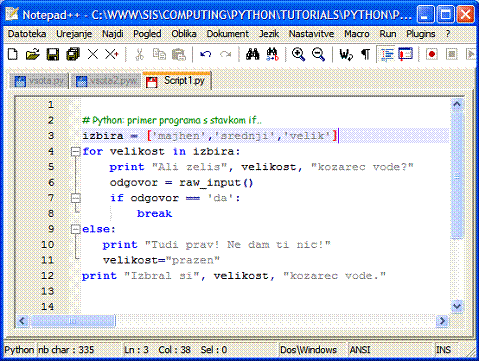The width and height of the screenshot is (480, 362).
Task: Open the Dokument menu
Action: [227, 34]
